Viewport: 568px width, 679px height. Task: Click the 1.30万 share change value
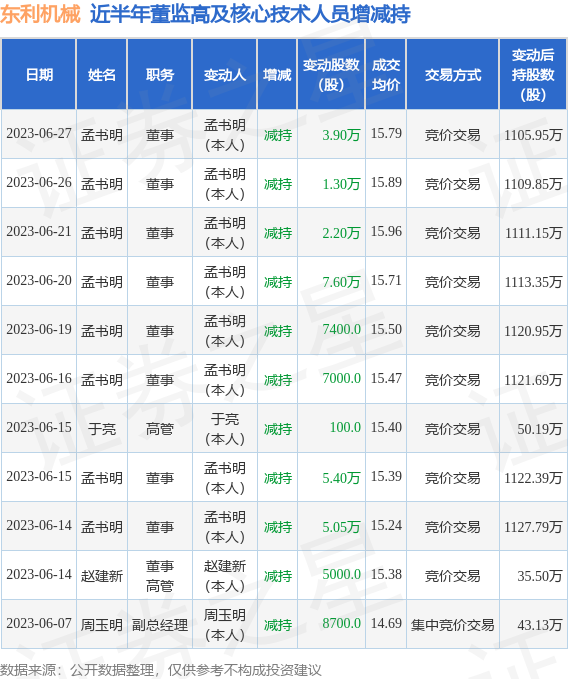pyautogui.click(x=341, y=184)
